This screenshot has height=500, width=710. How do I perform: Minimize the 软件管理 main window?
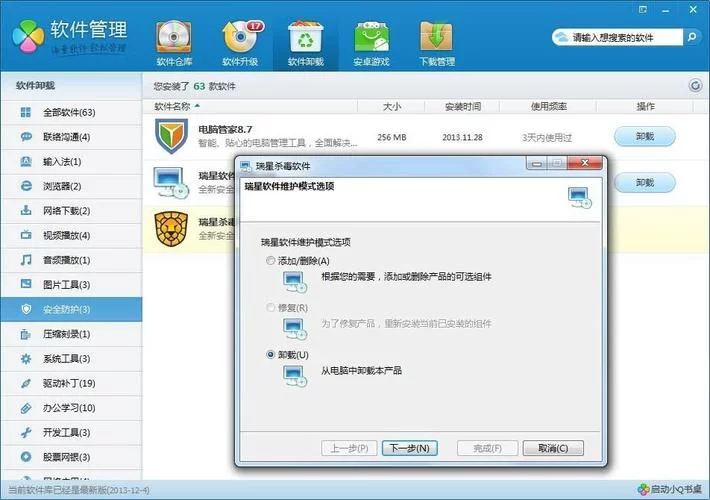tap(666, 10)
